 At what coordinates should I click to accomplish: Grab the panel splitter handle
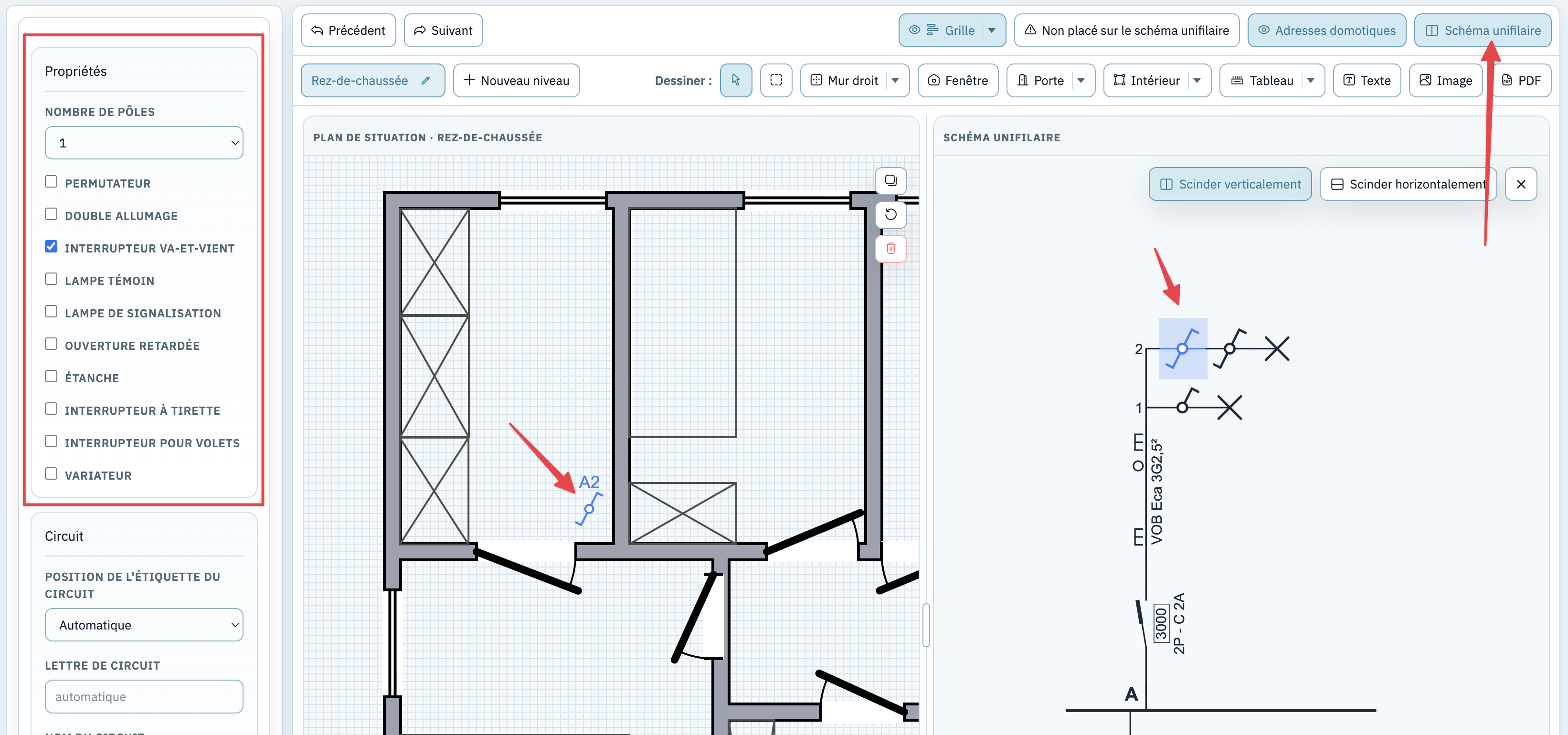(926, 625)
